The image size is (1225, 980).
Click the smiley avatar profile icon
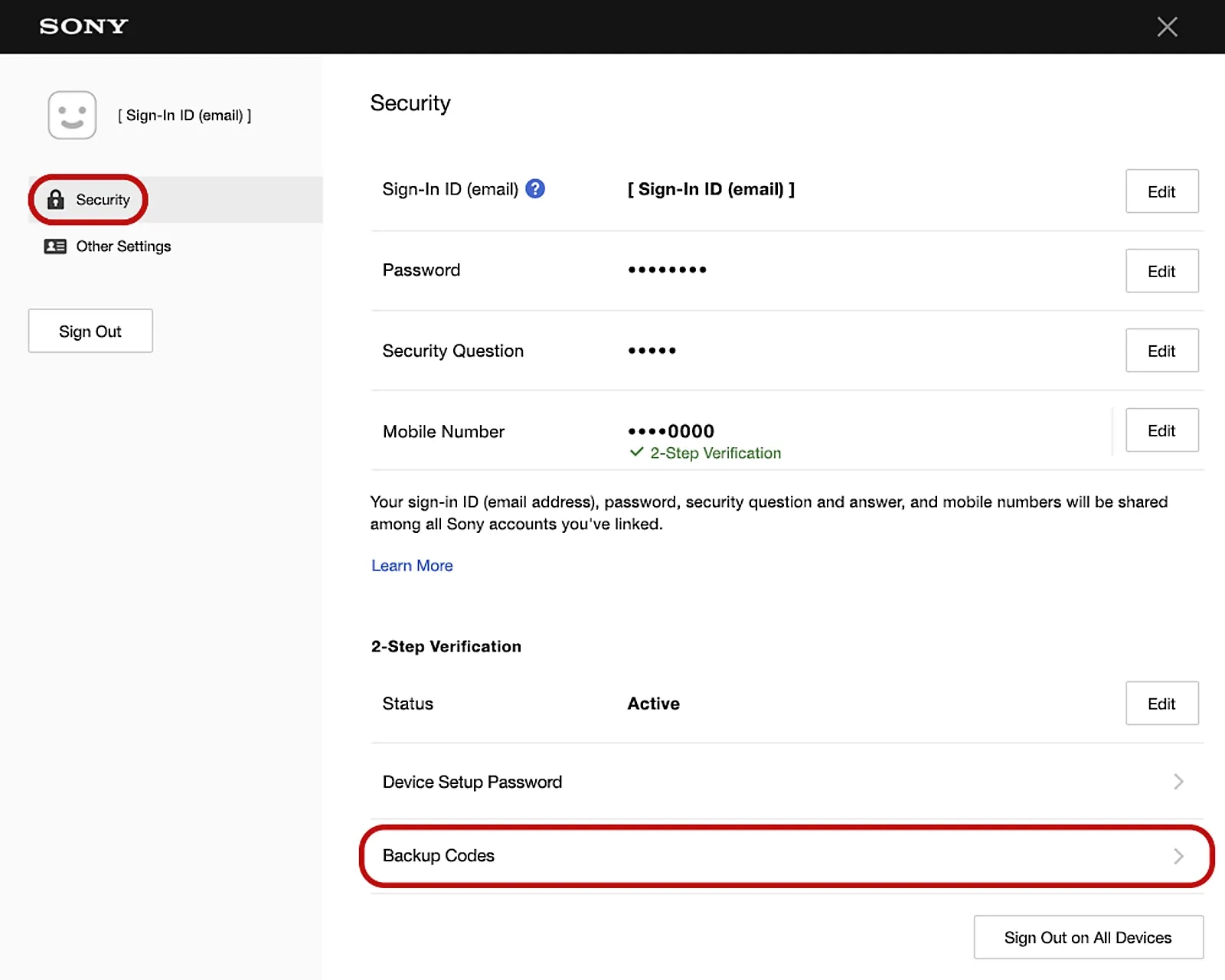point(72,116)
